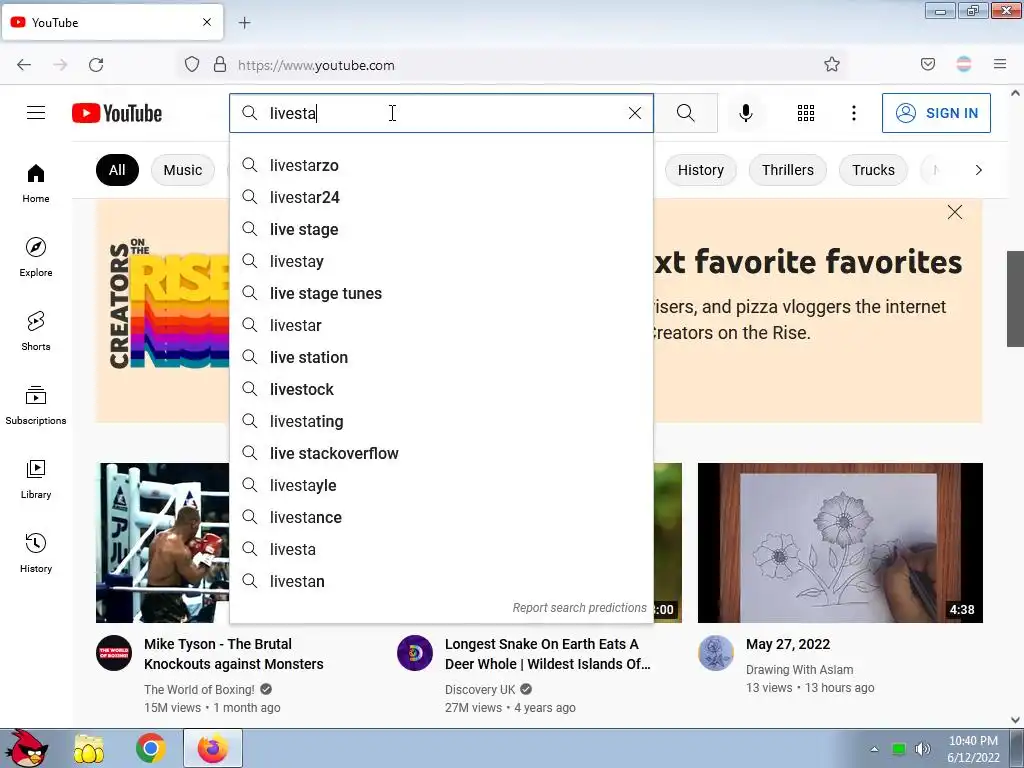Viewport: 1024px width, 768px height.
Task: Open Discovery UK channel name
Action: point(480,690)
